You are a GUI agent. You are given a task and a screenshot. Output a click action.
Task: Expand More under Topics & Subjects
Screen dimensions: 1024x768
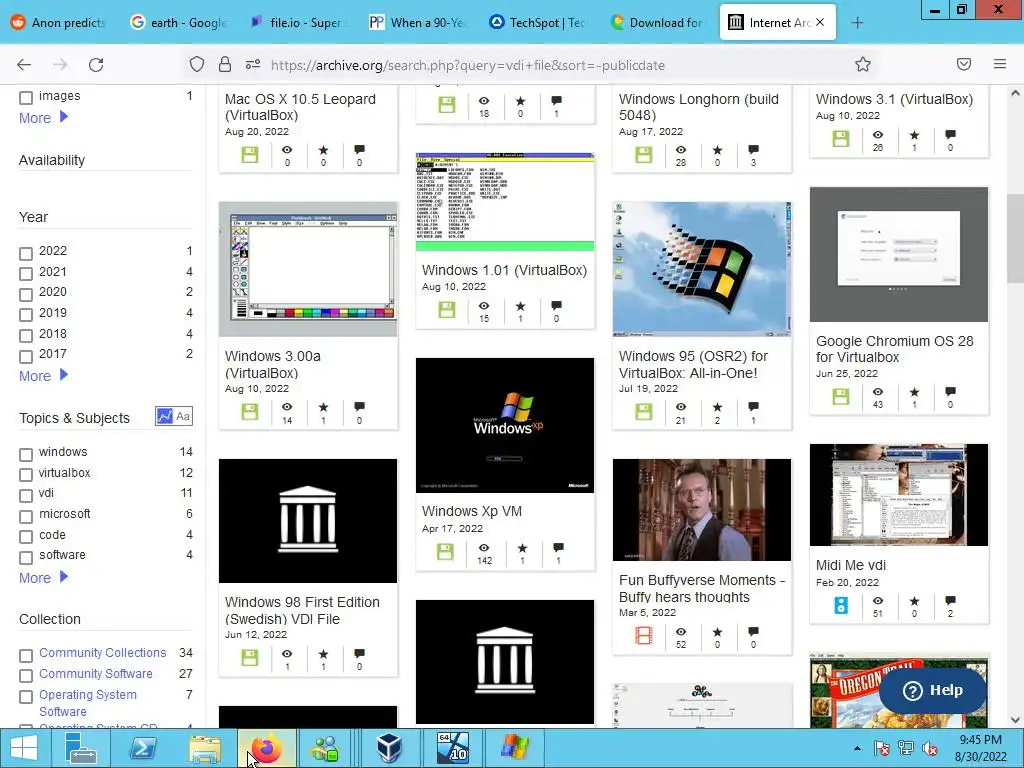43,577
